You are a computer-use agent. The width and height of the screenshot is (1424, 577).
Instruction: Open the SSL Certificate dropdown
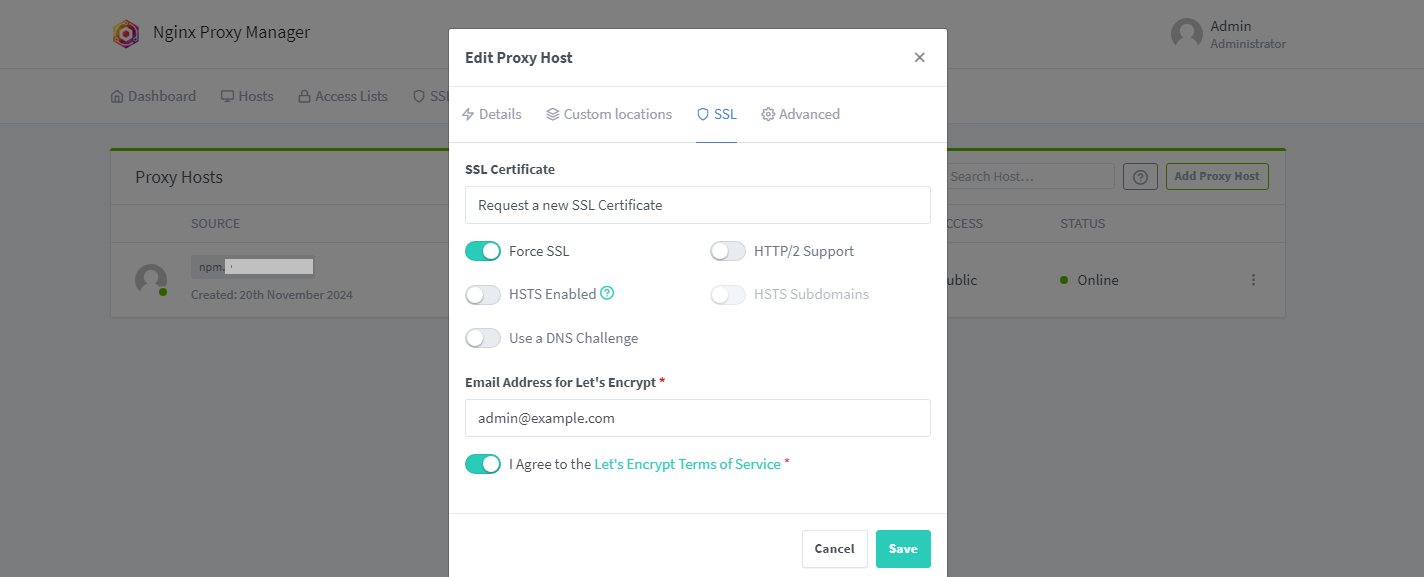point(698,205)
